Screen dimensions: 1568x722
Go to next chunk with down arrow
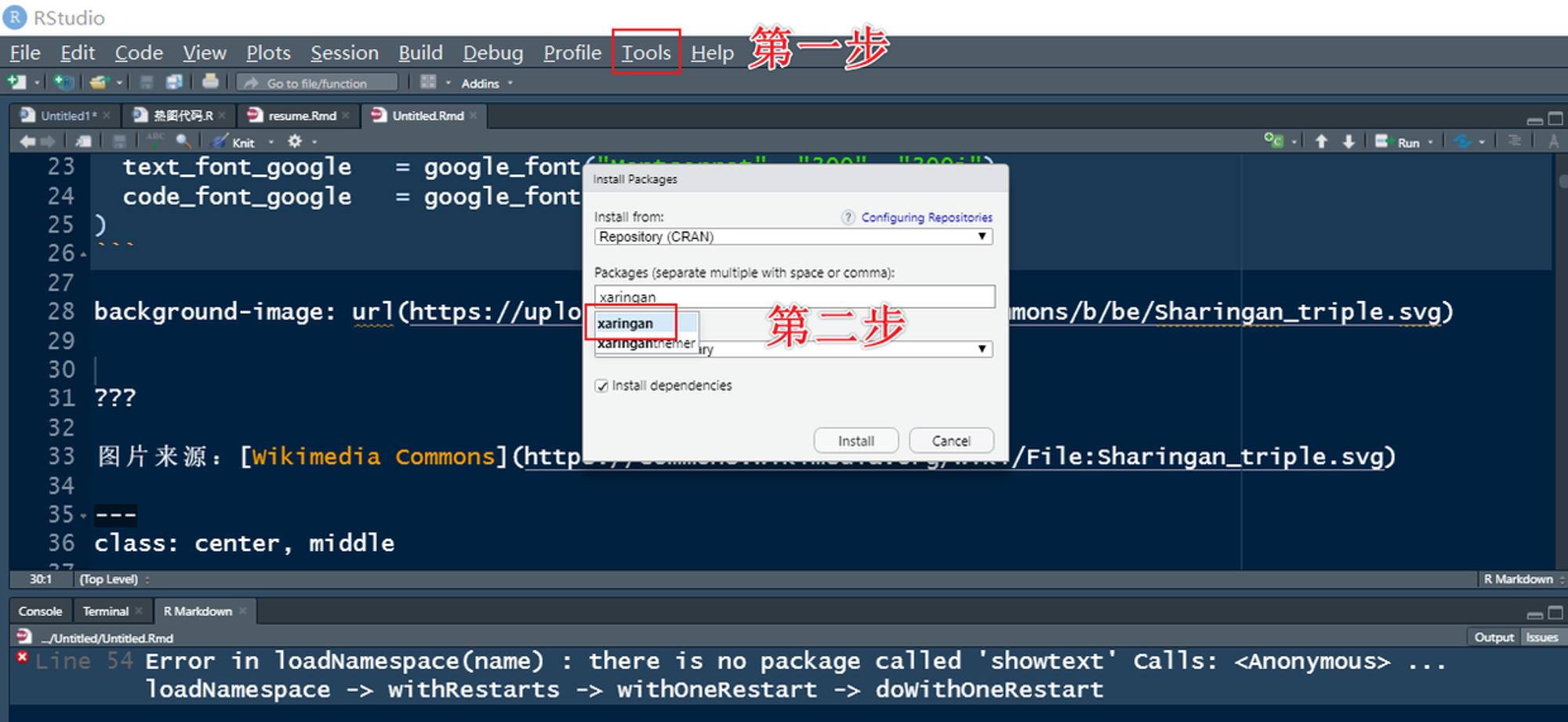coord(1348,141)
